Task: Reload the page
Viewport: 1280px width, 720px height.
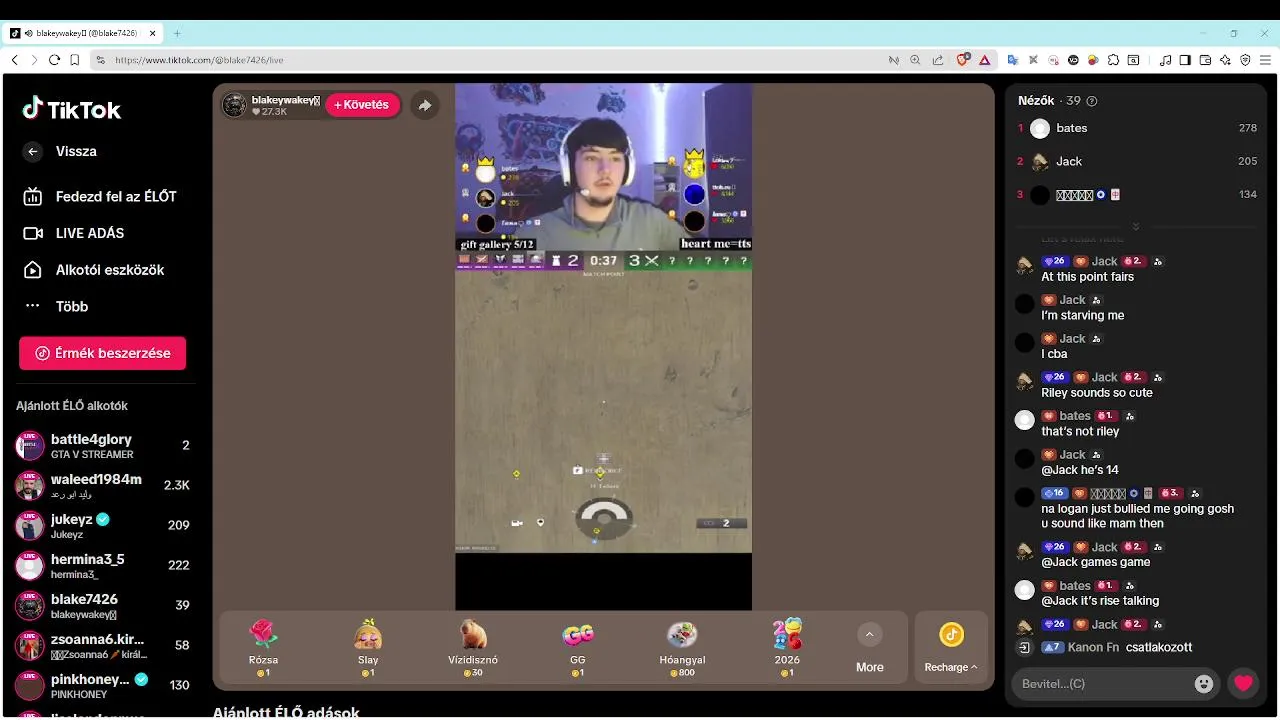Action: point(54,60)
